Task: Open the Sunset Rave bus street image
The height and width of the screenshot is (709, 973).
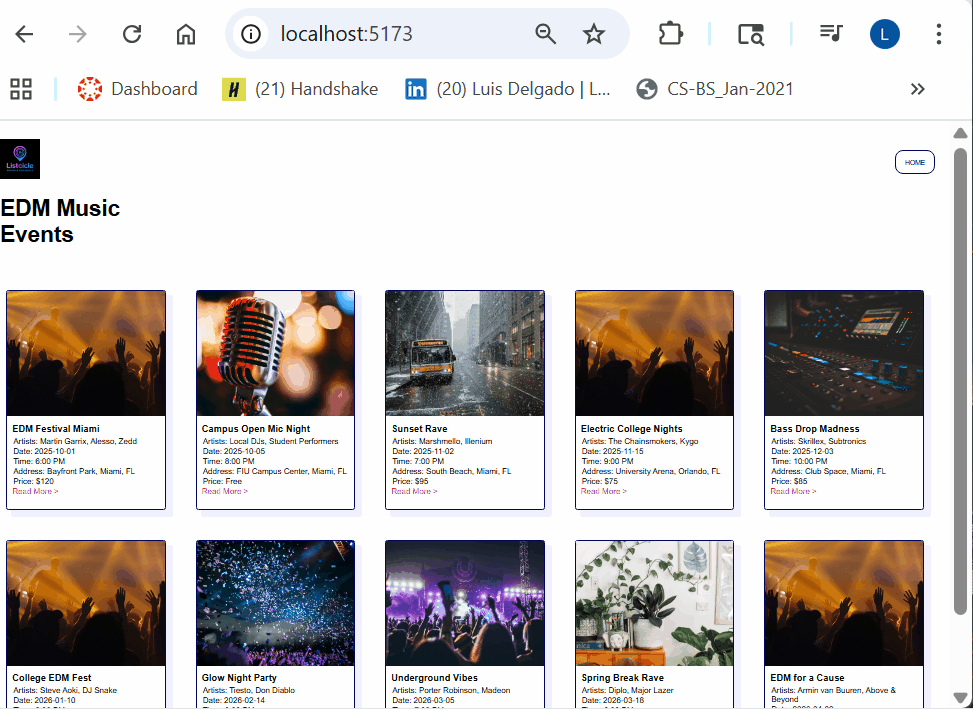Action: point(465,354)
